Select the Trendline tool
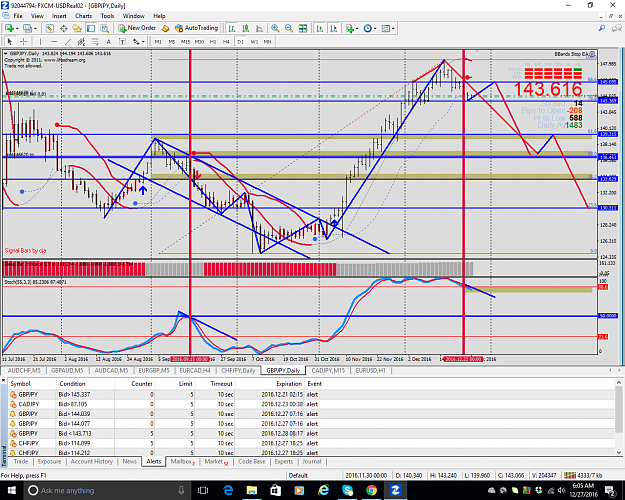 (68, 41)
